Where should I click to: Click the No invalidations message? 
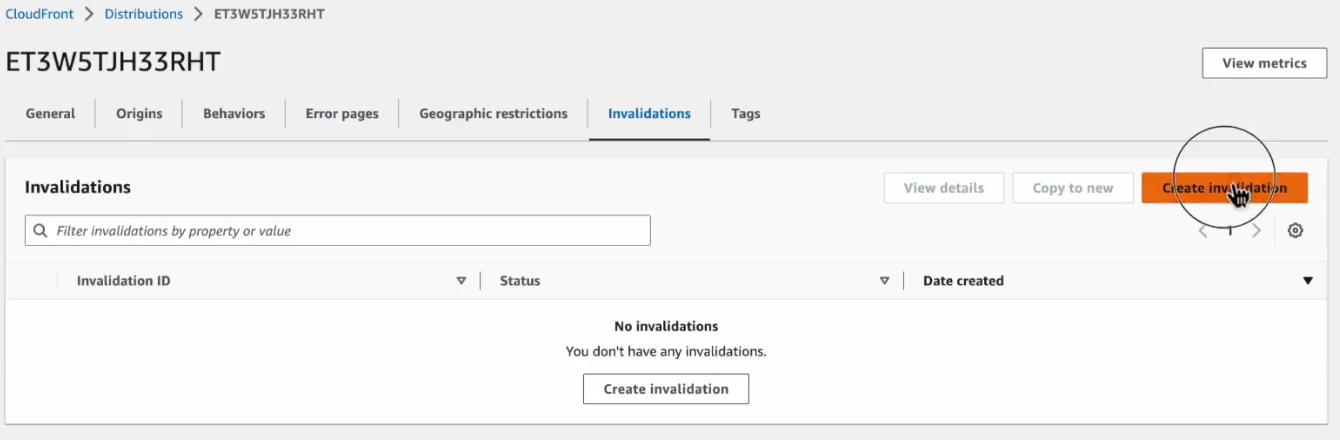[666, 326]
